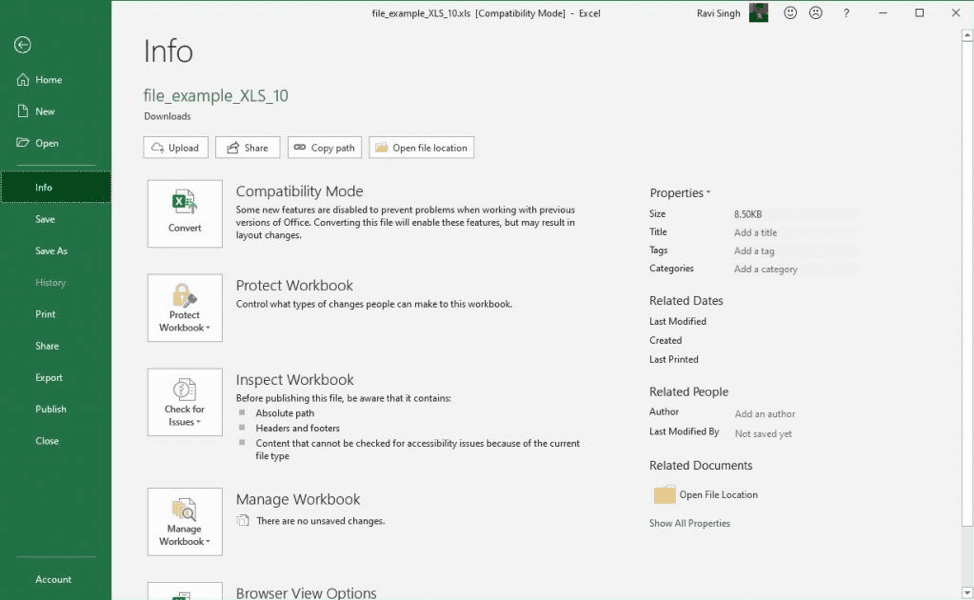The image size is (974, 600).
Task: Click the Convert icon under Compatibility Mode
Action: pyautogui.click(x=184, y=212)
